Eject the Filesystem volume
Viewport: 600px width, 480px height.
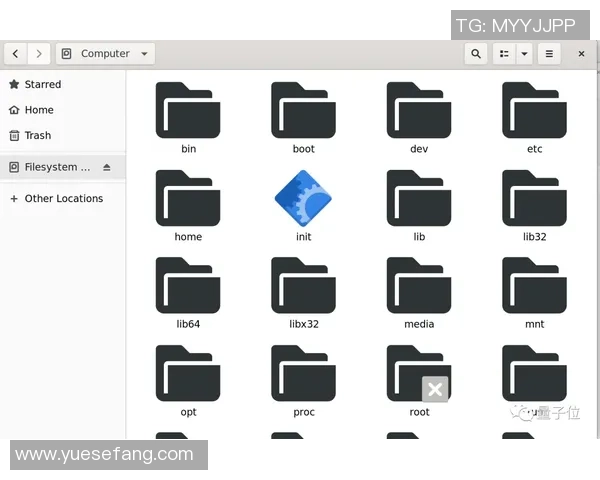tap(107, 167)
